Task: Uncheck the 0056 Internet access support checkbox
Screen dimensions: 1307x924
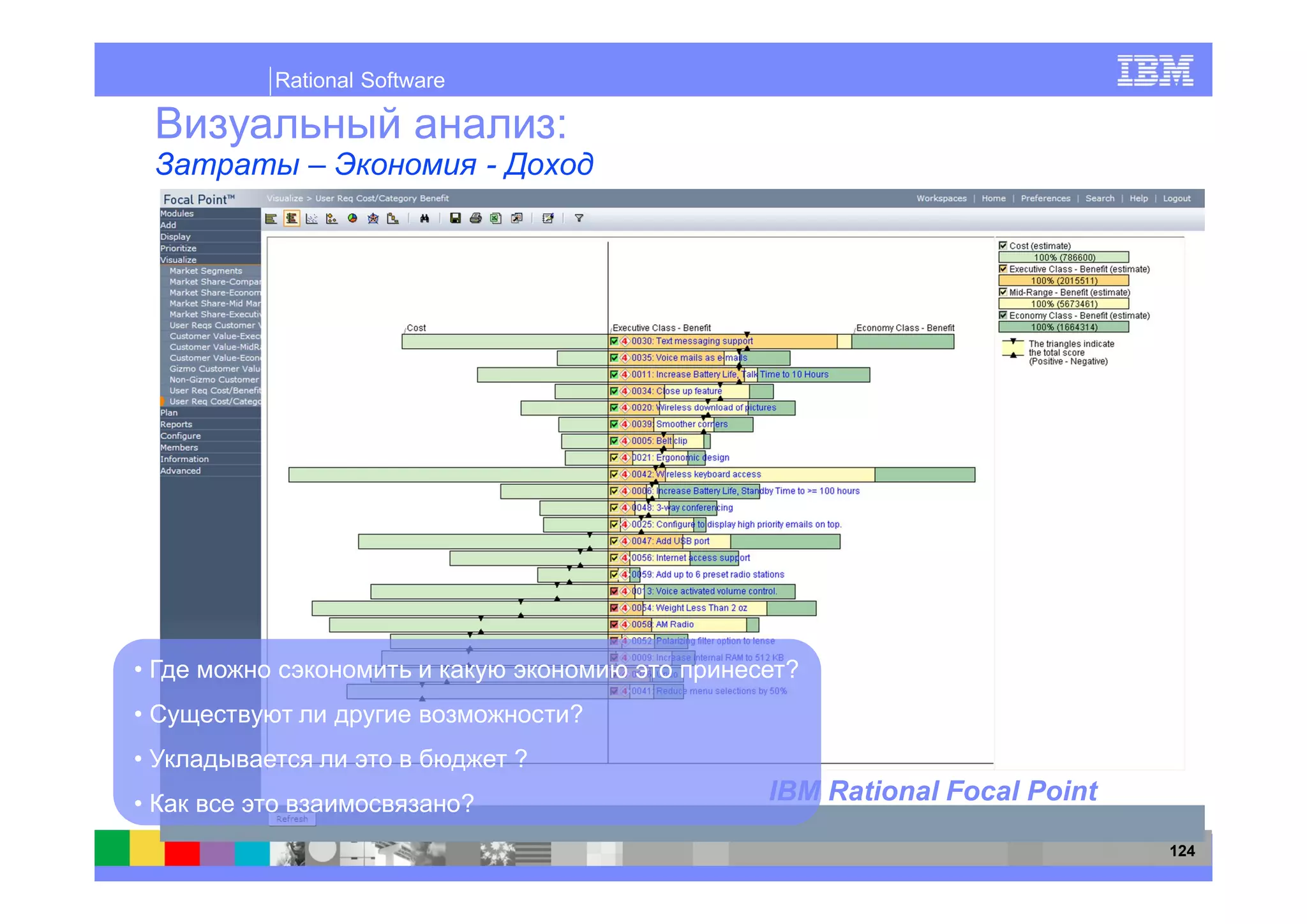Action: [614, 558]
